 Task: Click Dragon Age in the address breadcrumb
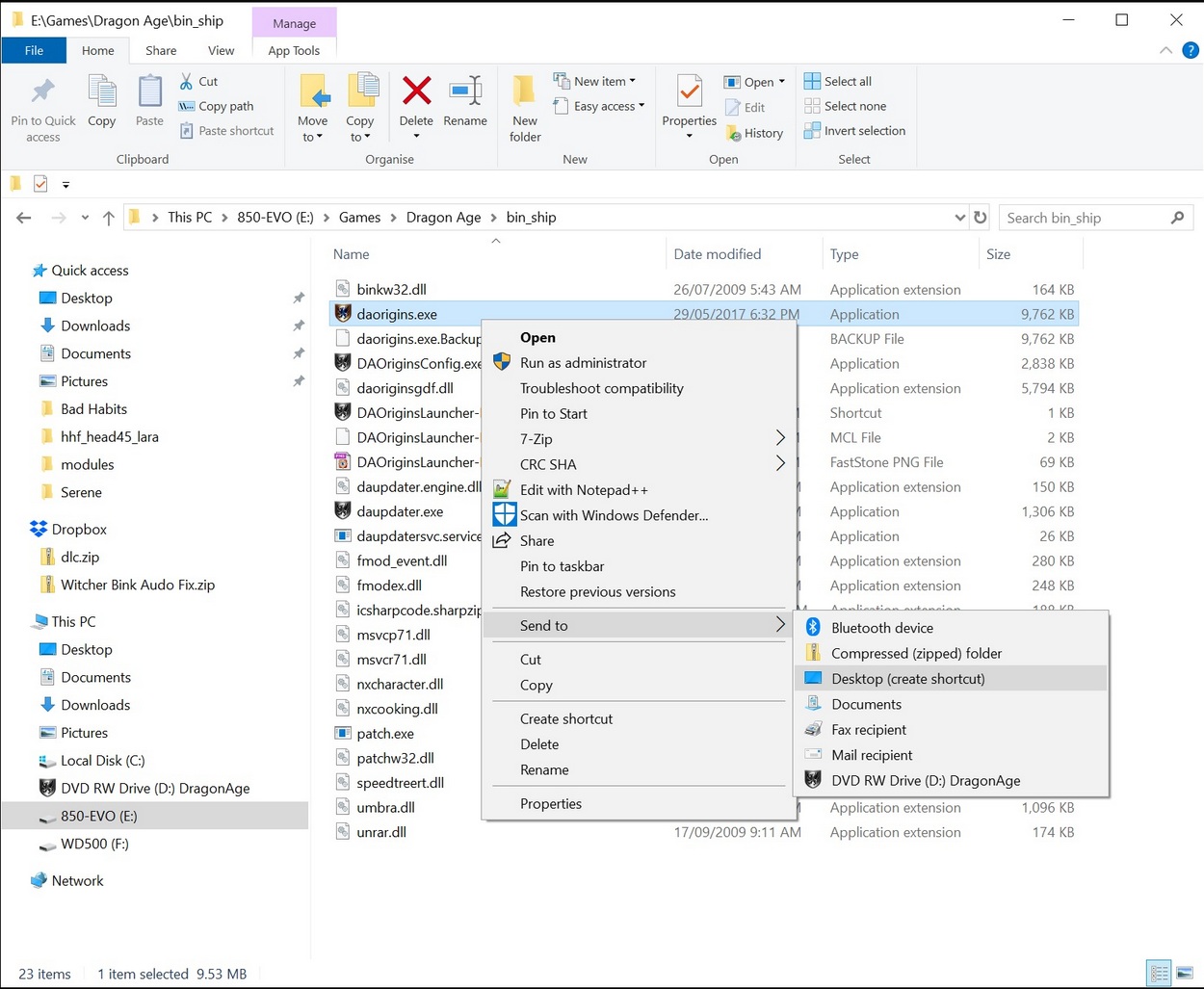pos(443,218)
